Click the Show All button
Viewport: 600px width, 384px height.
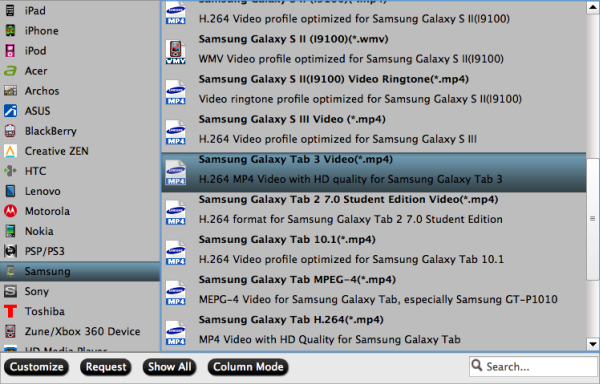pos(170,367)
